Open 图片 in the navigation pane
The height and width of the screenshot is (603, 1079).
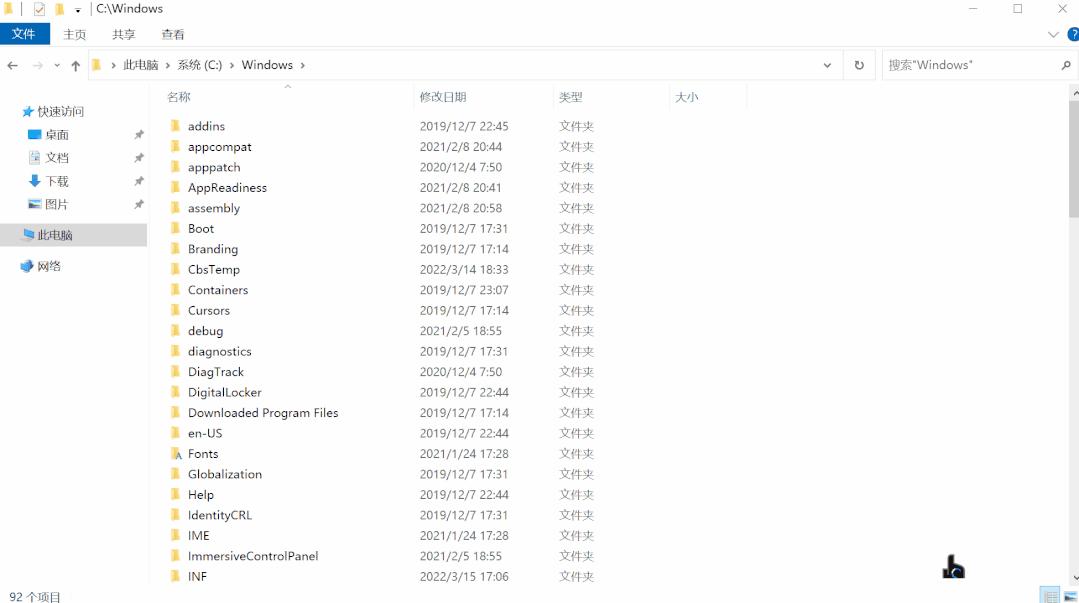(x=56, y=204)
